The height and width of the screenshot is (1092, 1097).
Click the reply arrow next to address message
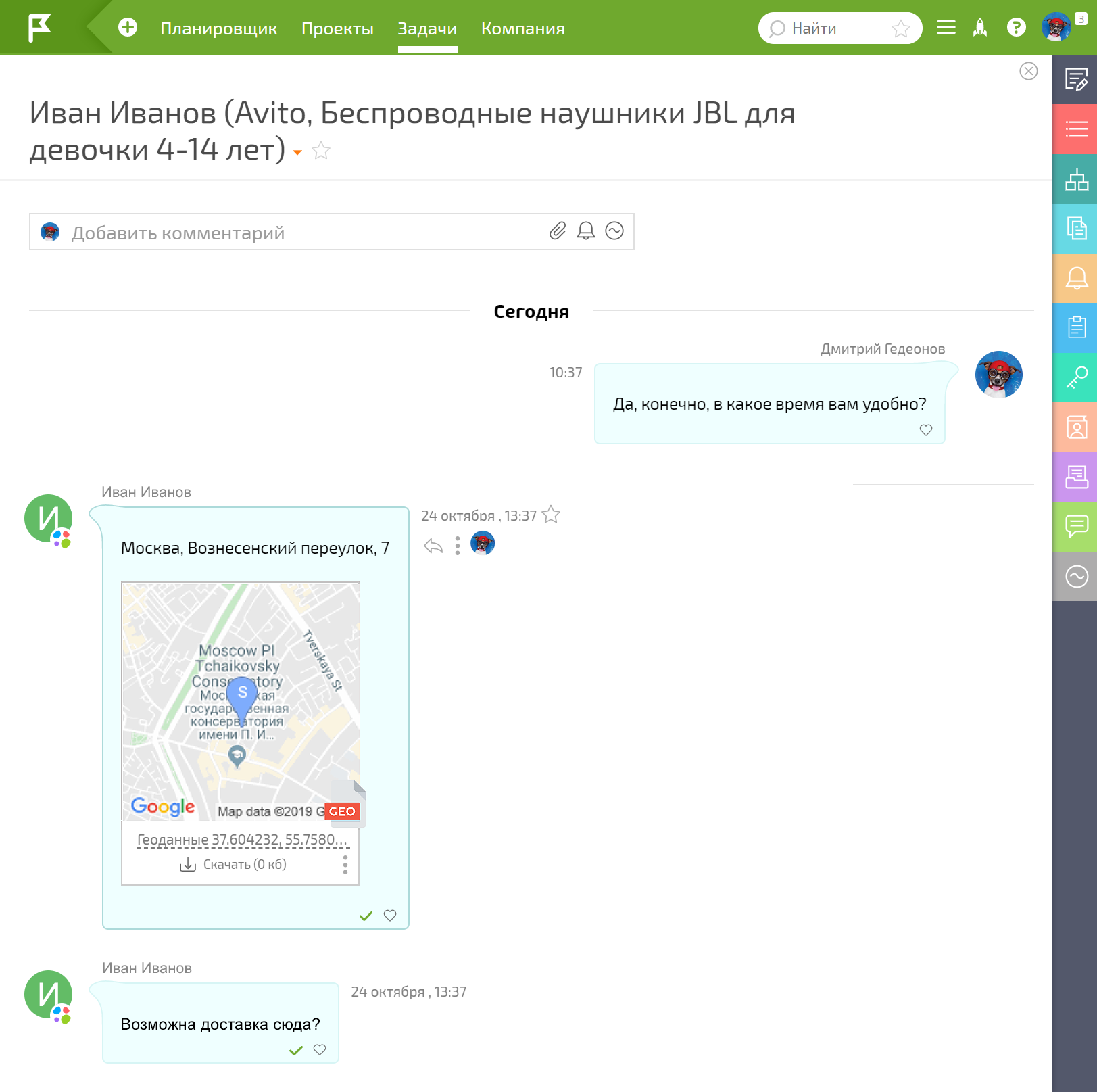(433, 546)
